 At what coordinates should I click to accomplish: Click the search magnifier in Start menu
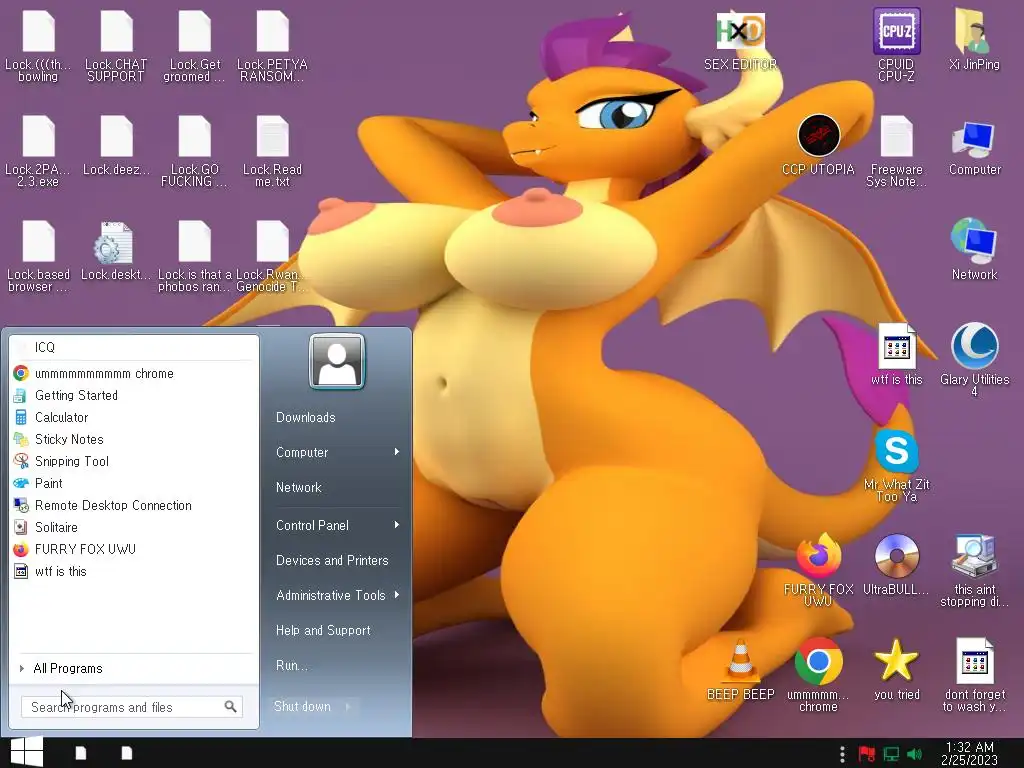point(231,707)
